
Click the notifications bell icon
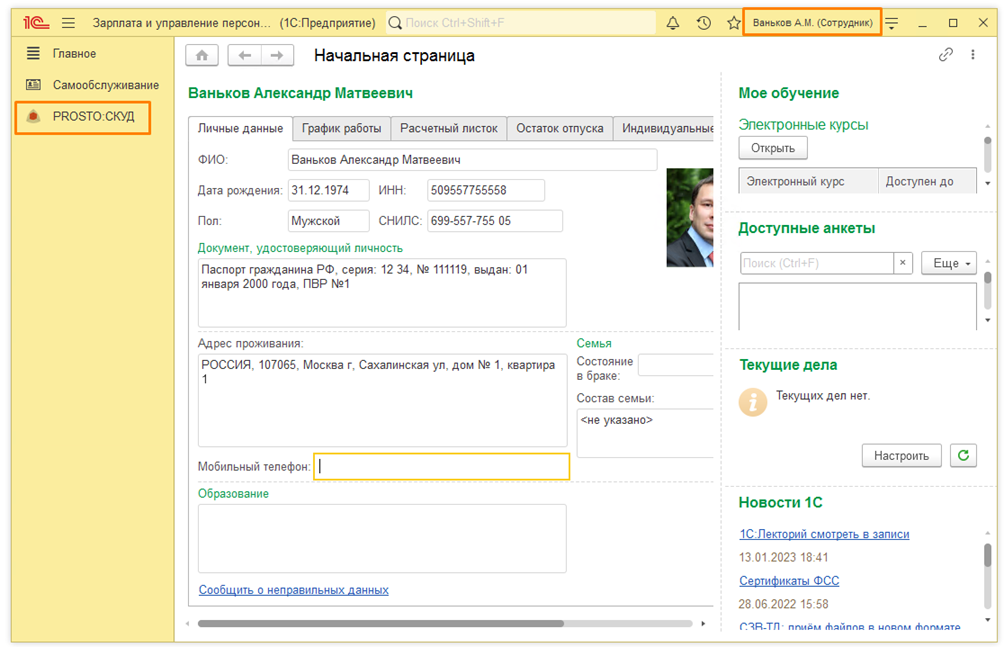point(673,23)
